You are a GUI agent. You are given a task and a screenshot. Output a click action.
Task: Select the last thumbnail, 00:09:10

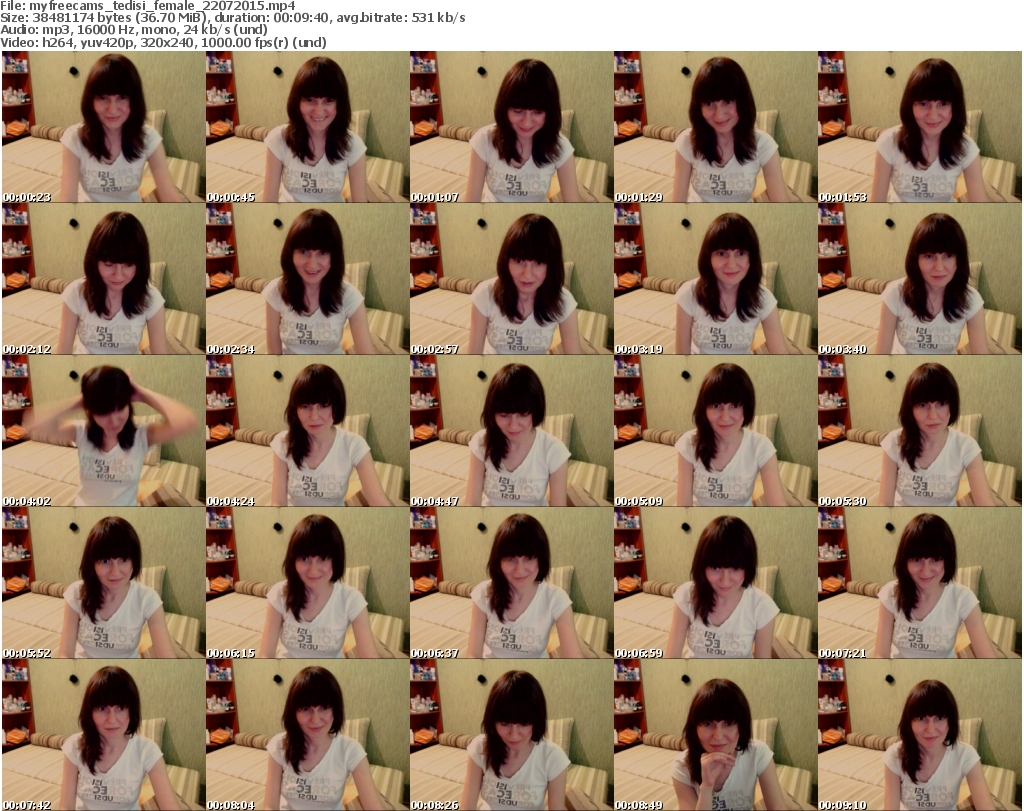click(x=920, y=735)
